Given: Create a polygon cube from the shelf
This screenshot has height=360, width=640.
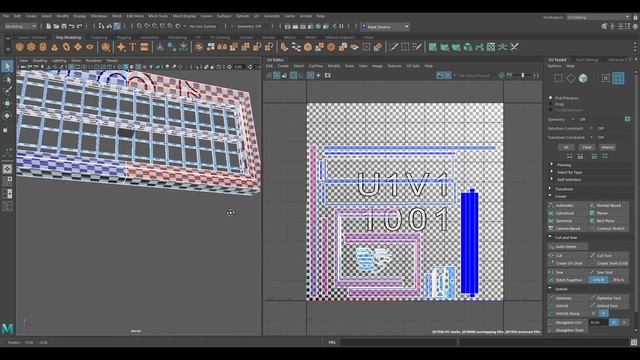Looking at the screenshot, I should [31, 47].
